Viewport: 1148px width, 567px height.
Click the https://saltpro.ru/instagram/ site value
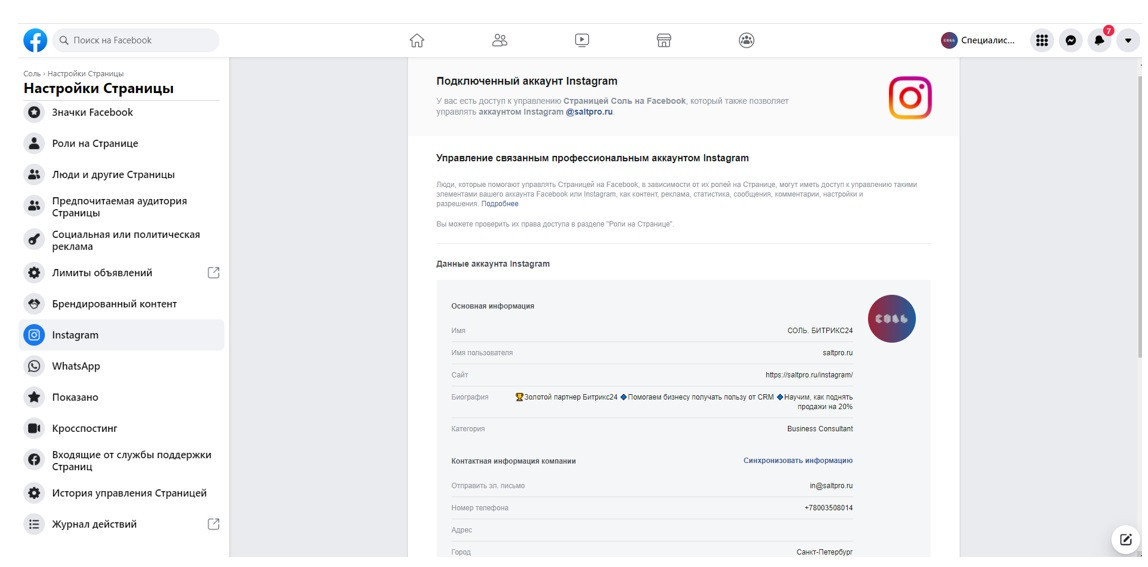809,375
